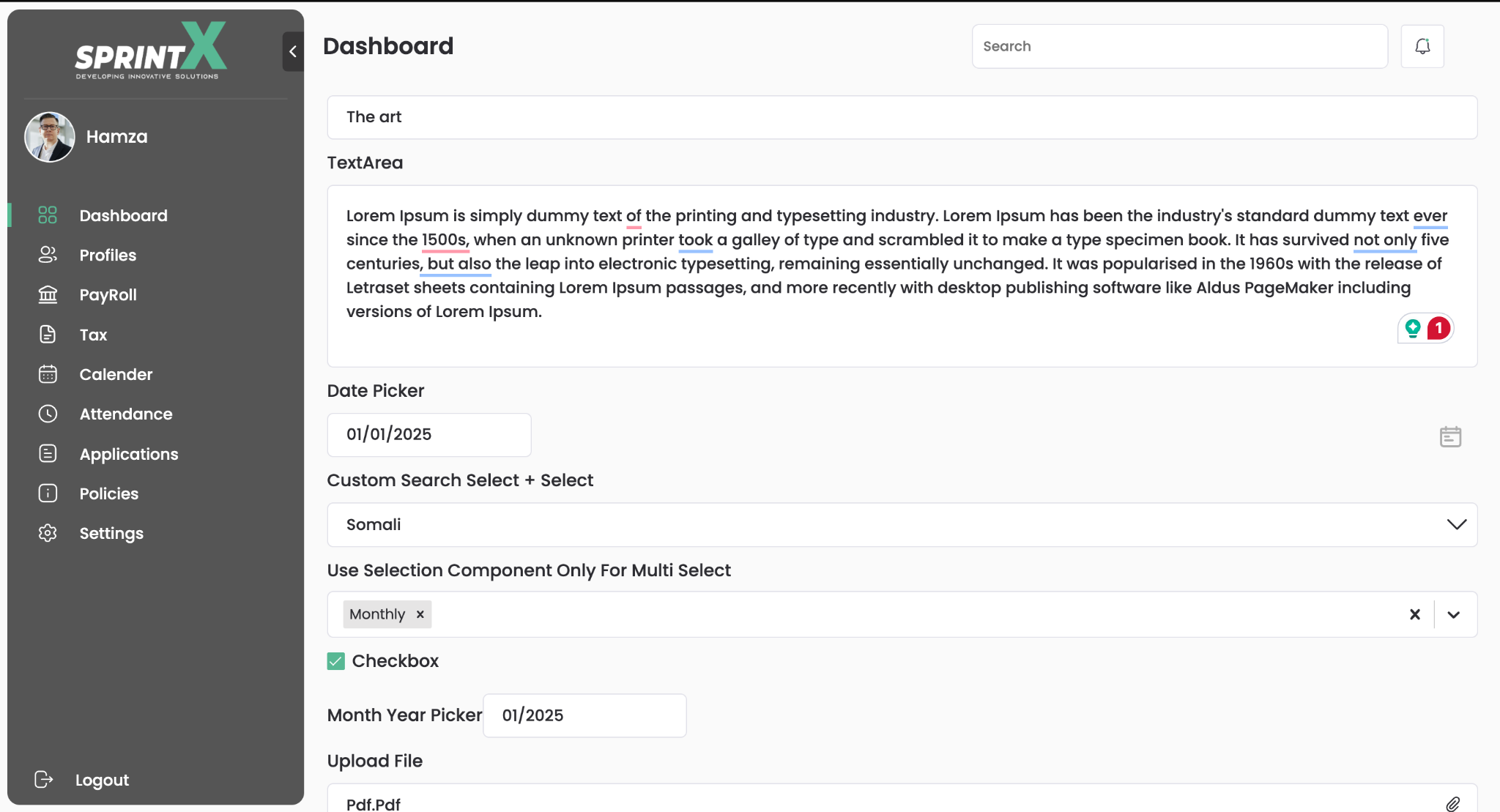
Task: Click the Attendance clock icon
Action: (x=48, y=414)
